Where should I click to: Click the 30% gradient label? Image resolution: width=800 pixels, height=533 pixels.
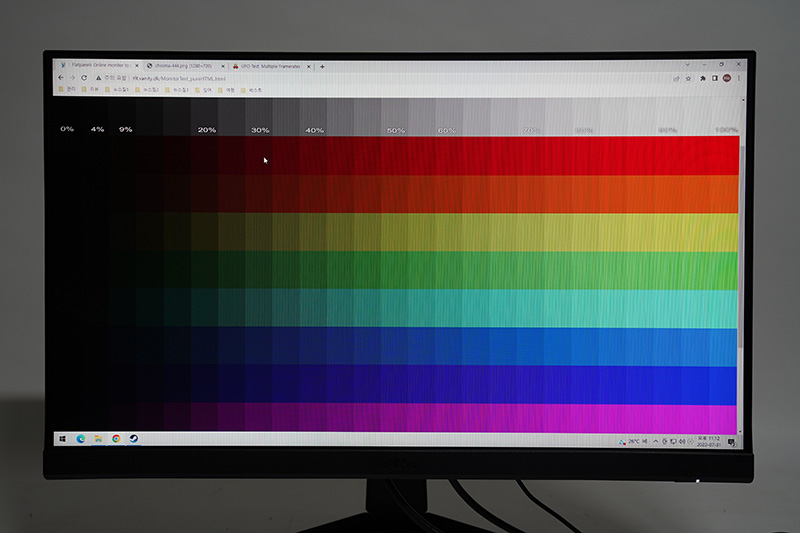tap(260, 130)
